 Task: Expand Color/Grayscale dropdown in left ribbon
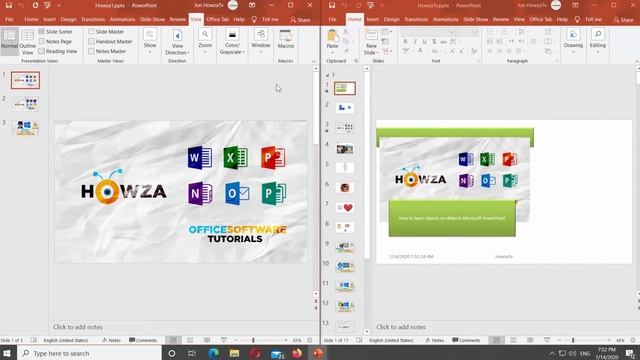pos(232,42)
